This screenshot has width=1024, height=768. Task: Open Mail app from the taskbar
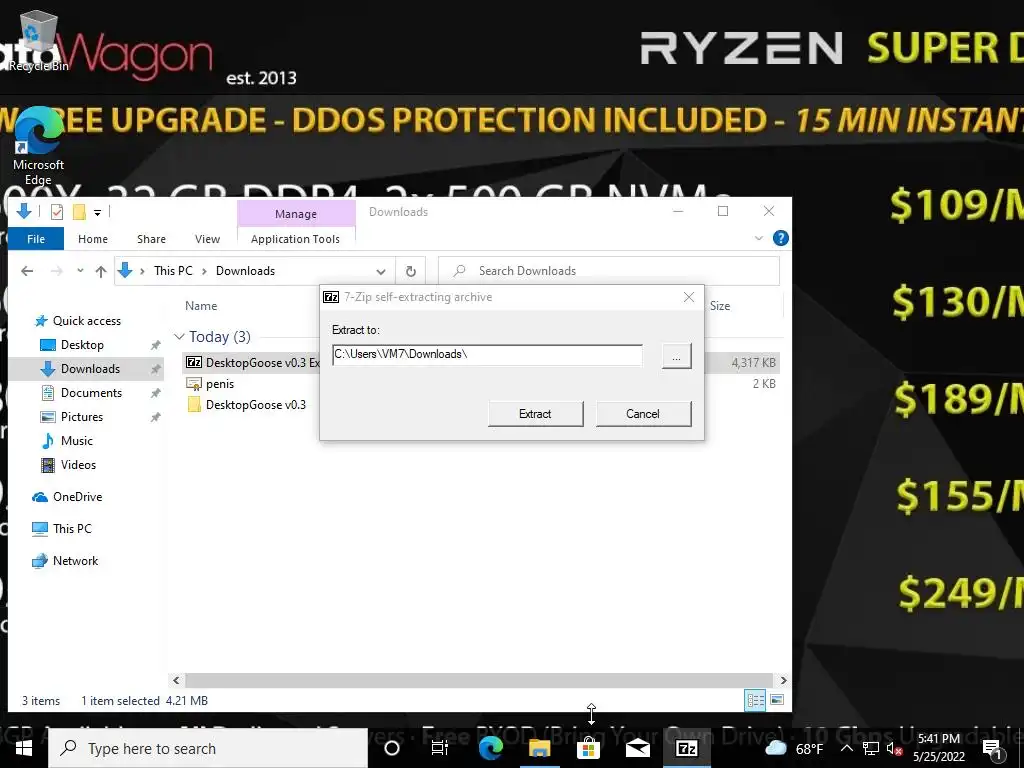pos(637,748)
